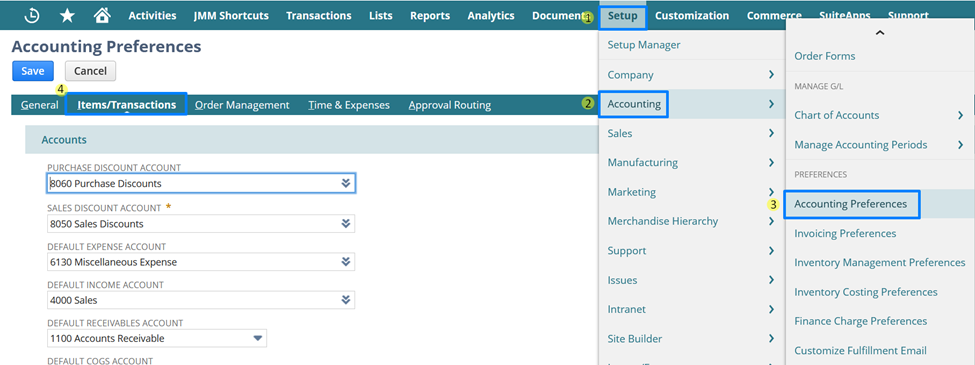
Task: Click the 8050 Sales Discounts field
Action: click(201, 224)
